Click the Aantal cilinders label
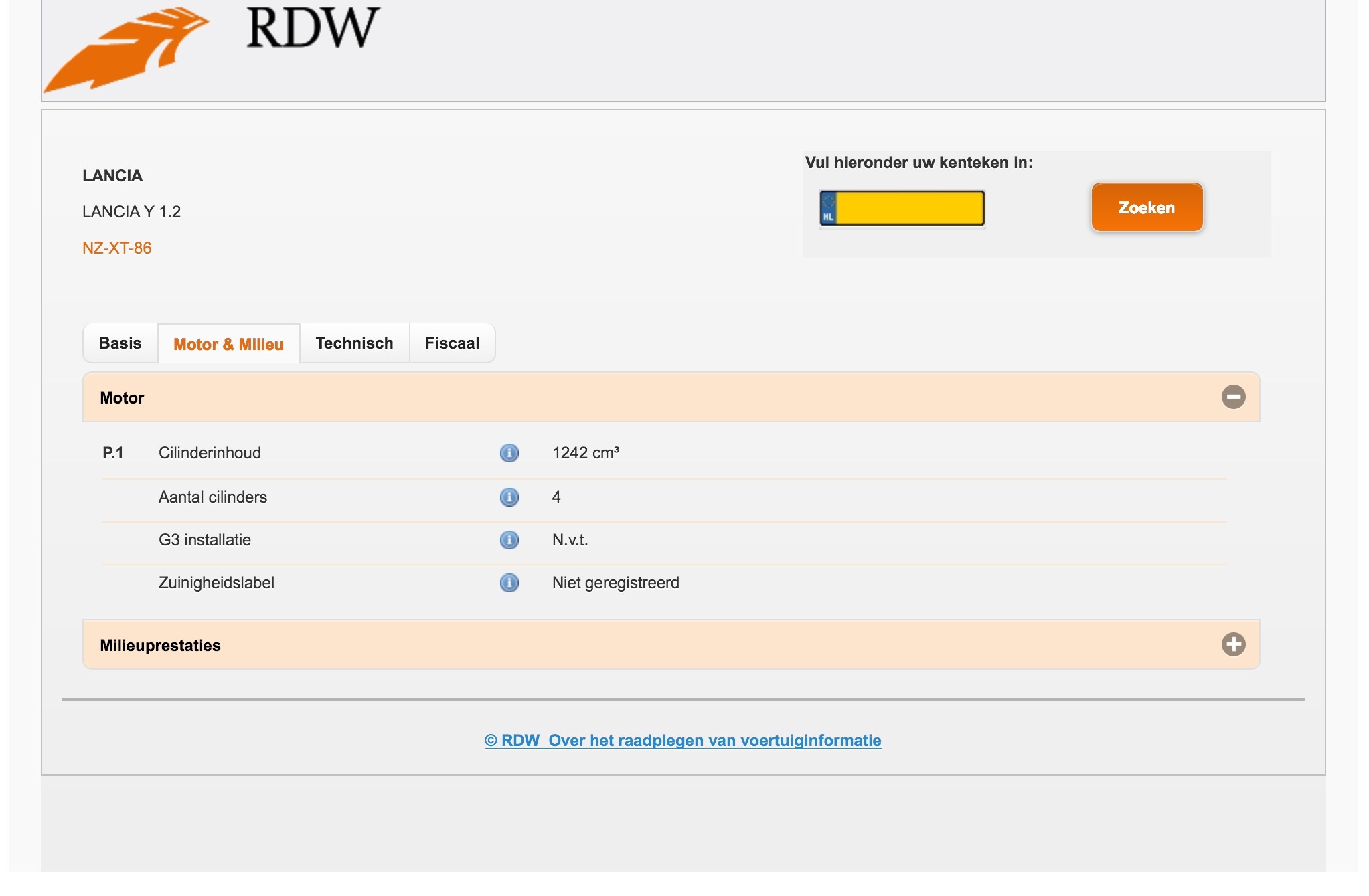The image size is (1369, 896). point(213,497)
